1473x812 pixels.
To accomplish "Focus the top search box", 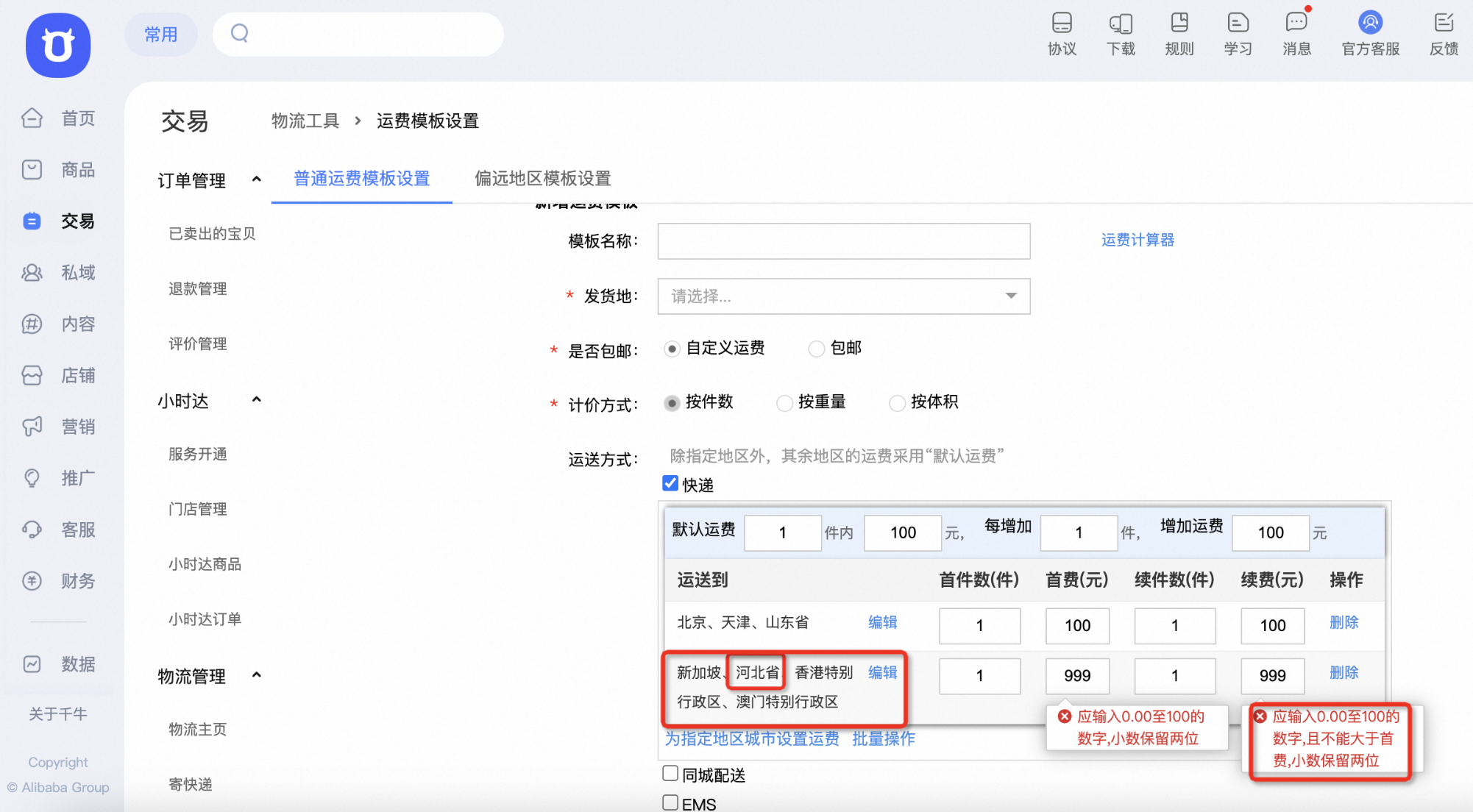I will pyautogui.click(x=358, y=34).
